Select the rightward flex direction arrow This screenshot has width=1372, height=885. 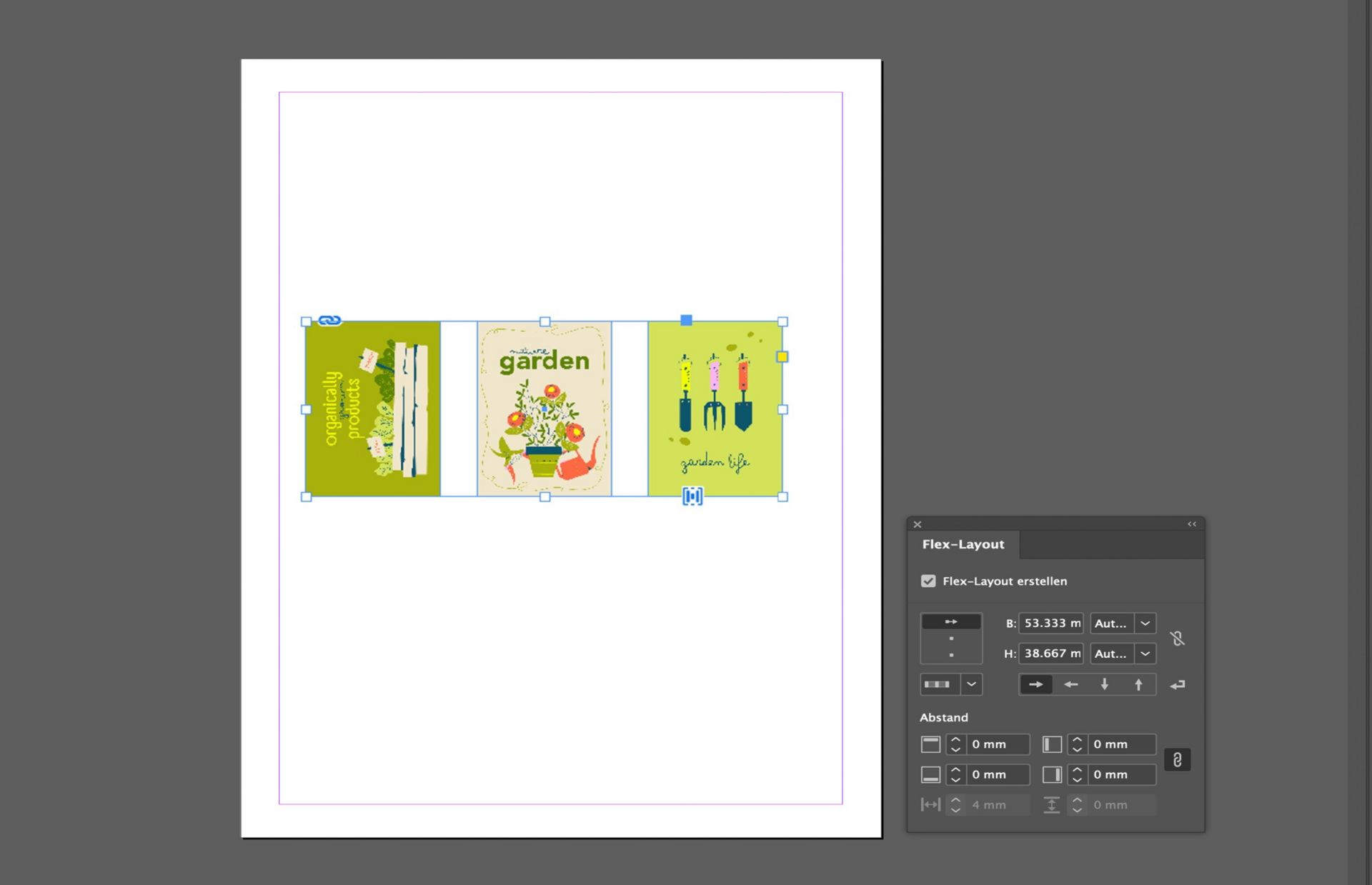pyautogui.click(x=1036, y=684)
